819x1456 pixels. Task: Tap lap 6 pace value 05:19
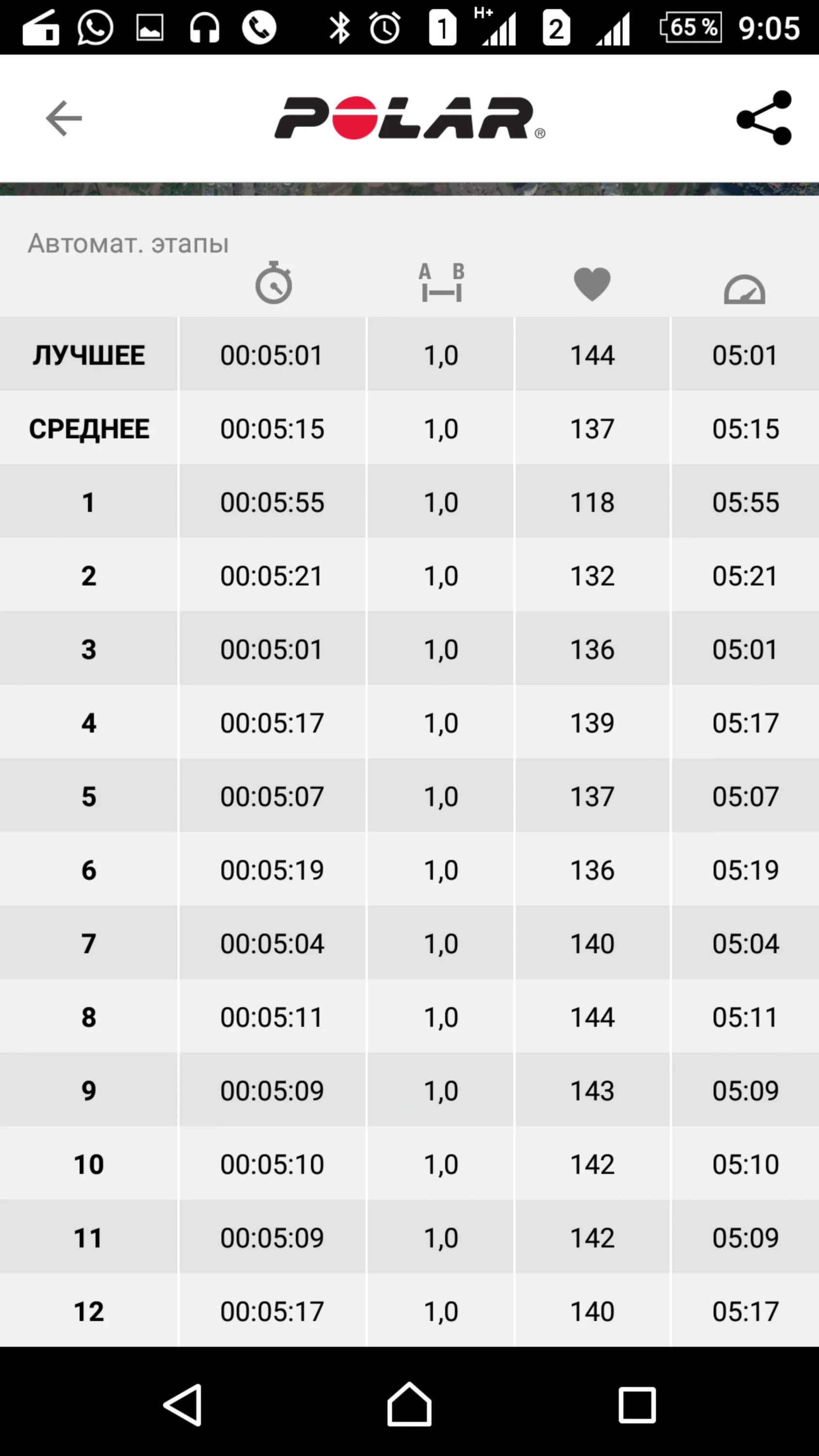[x=745, y=869]
